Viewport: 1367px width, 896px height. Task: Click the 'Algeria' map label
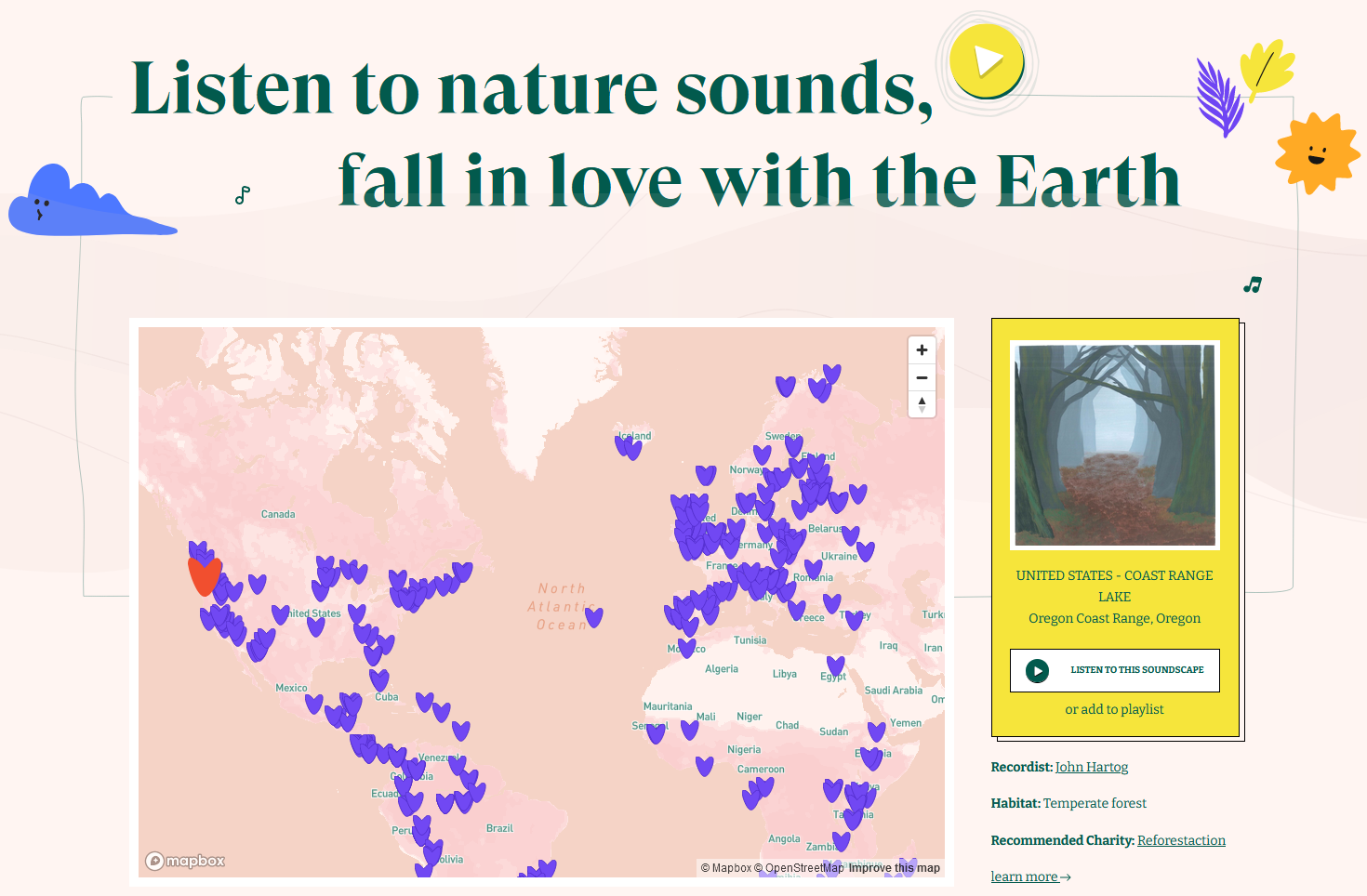point(722,668)
